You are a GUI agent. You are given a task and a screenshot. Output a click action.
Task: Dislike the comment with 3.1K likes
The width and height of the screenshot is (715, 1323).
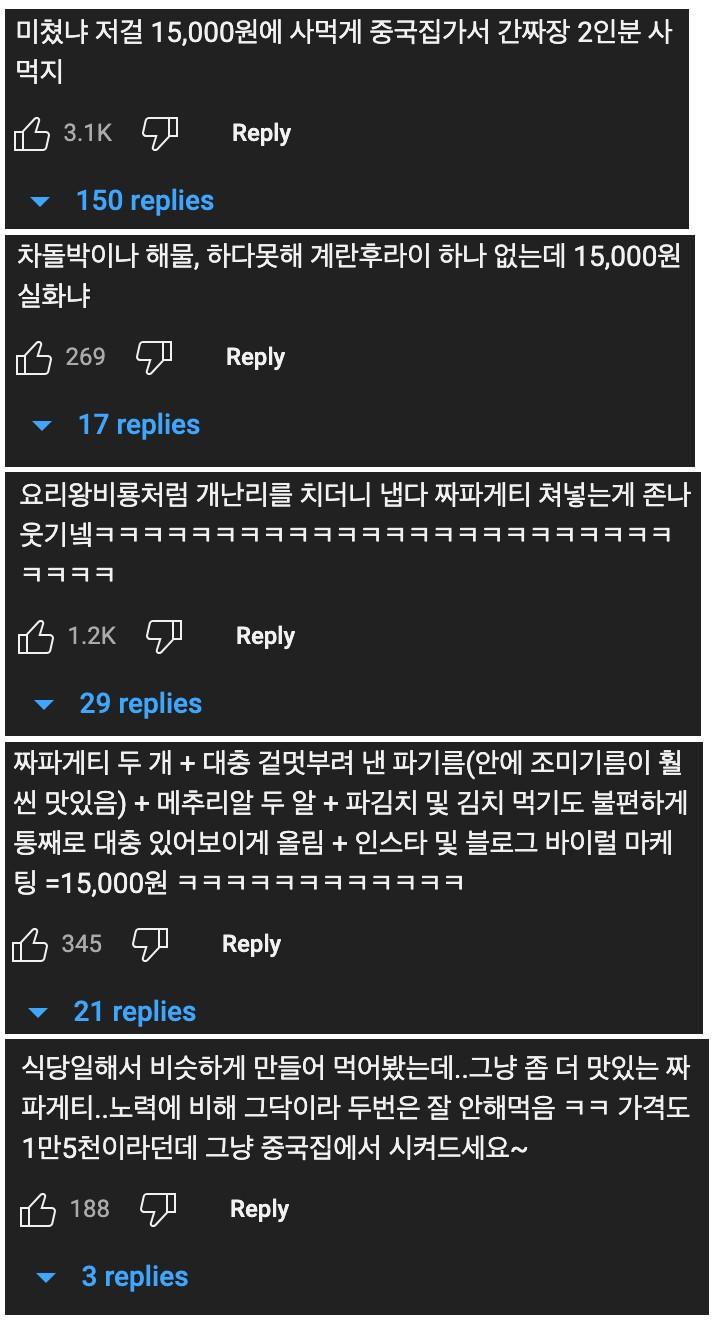tap(160, 134)
